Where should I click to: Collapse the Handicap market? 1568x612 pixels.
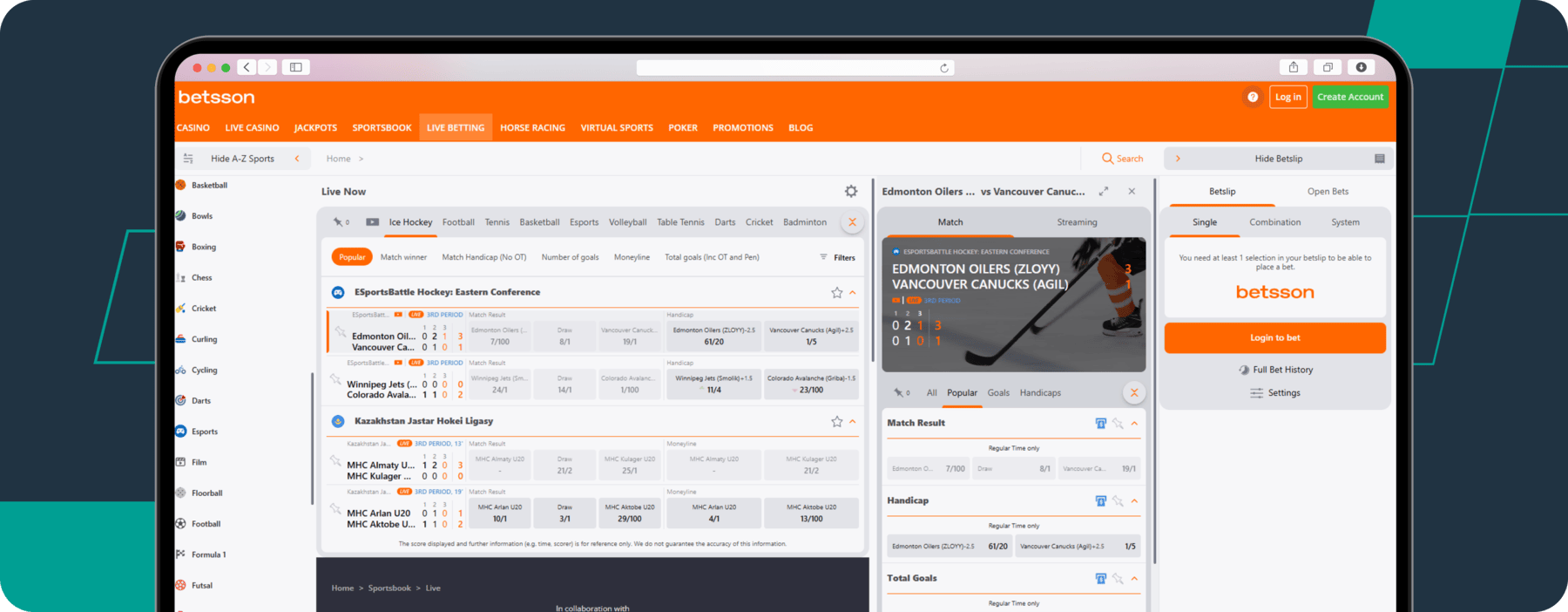pyautogui.click(x=1134, y=500)
